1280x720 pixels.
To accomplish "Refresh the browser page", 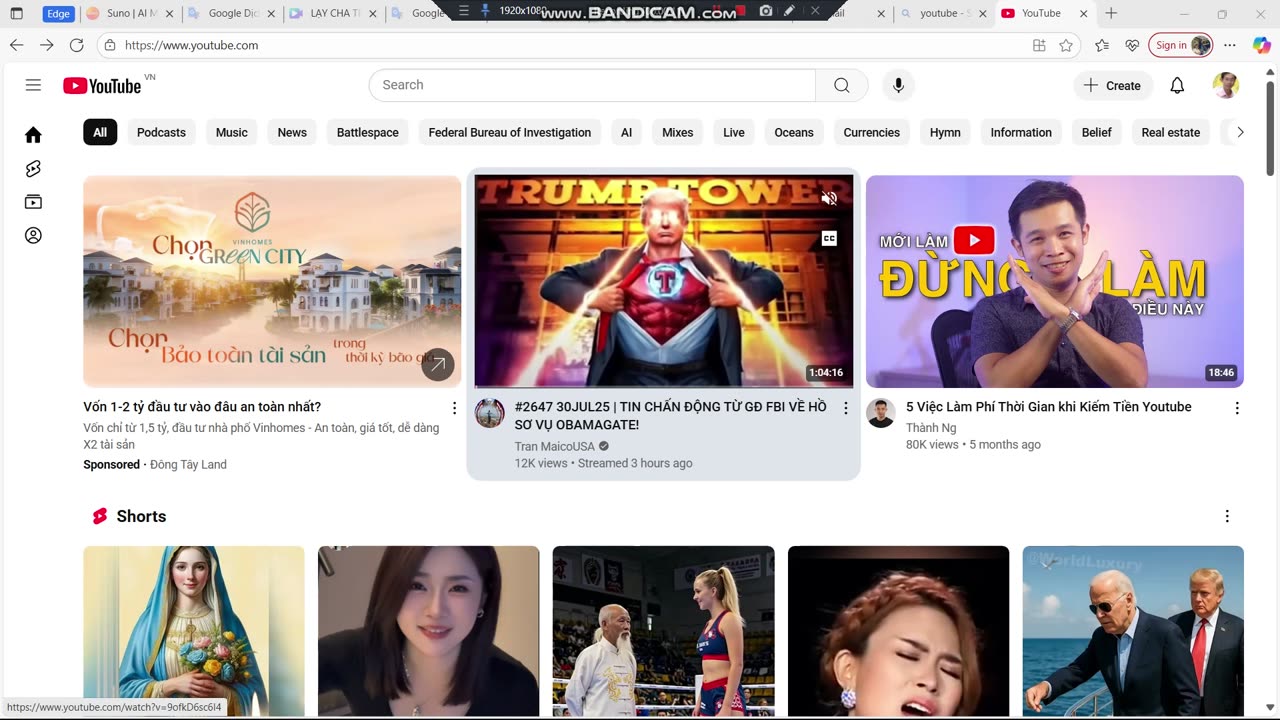I will point(76,45).
